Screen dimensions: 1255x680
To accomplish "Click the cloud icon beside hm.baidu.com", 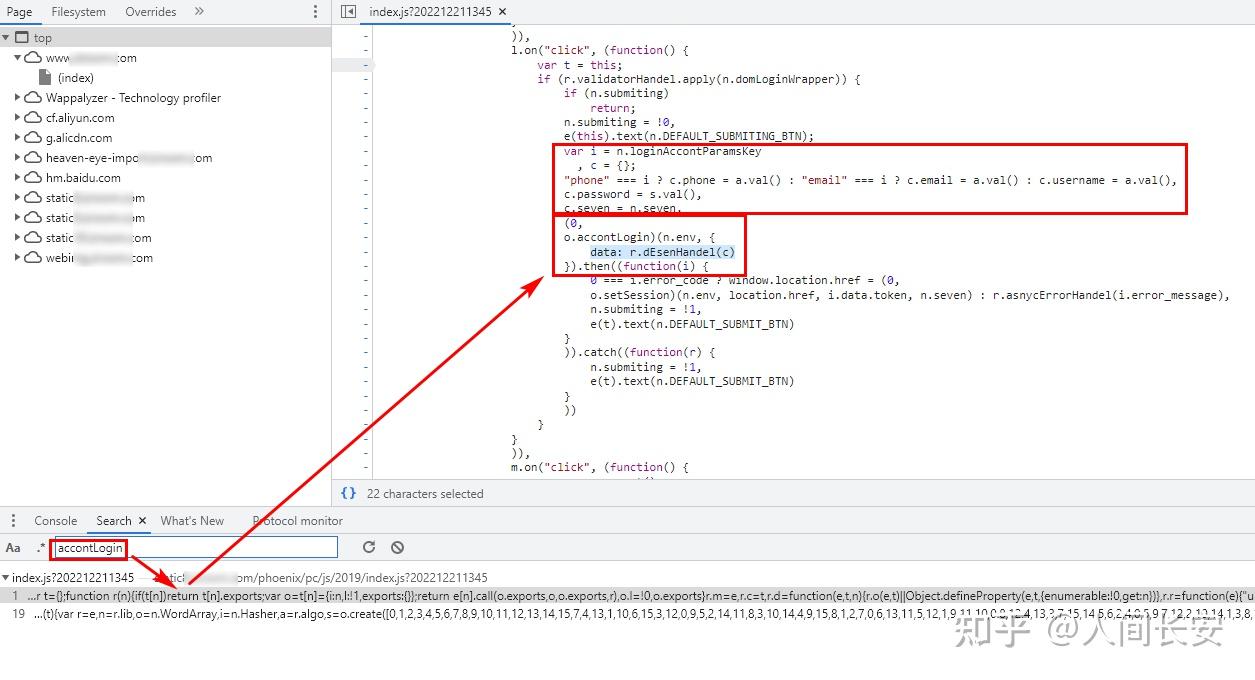I will [x=34, y=178].
